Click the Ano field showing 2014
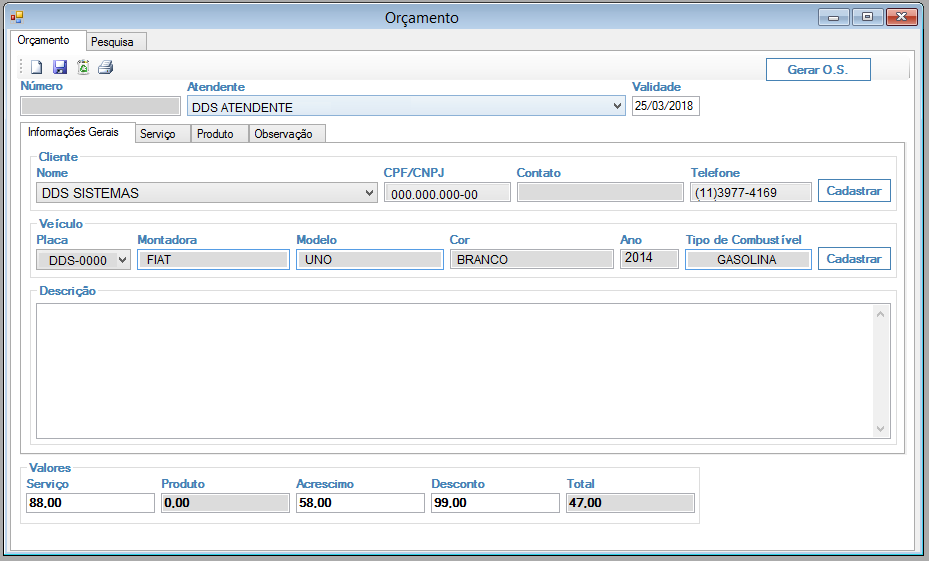This screenshot has height=561, width=929. click(x=649, y=258)
